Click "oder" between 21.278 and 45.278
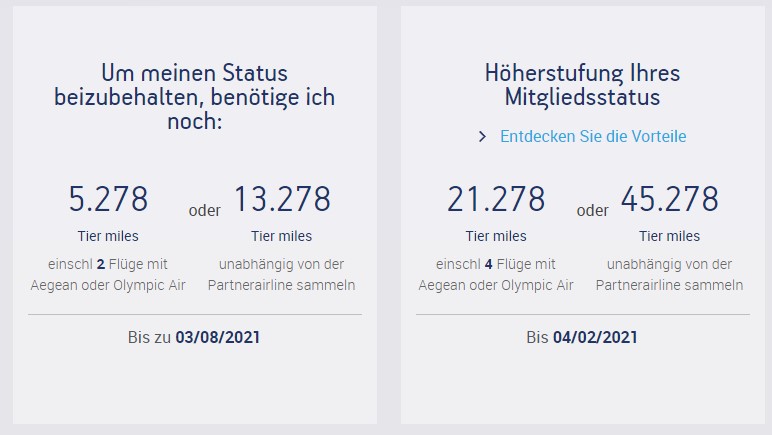The image size is (772, 435). coord(592,210)
